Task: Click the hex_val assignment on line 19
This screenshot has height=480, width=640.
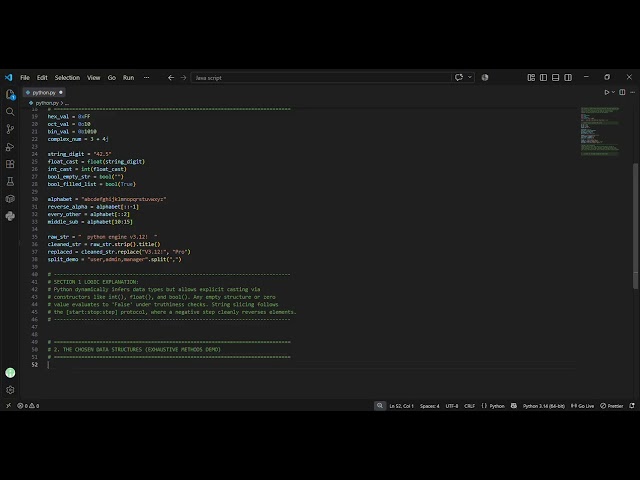Action: [x=69, y=116]
